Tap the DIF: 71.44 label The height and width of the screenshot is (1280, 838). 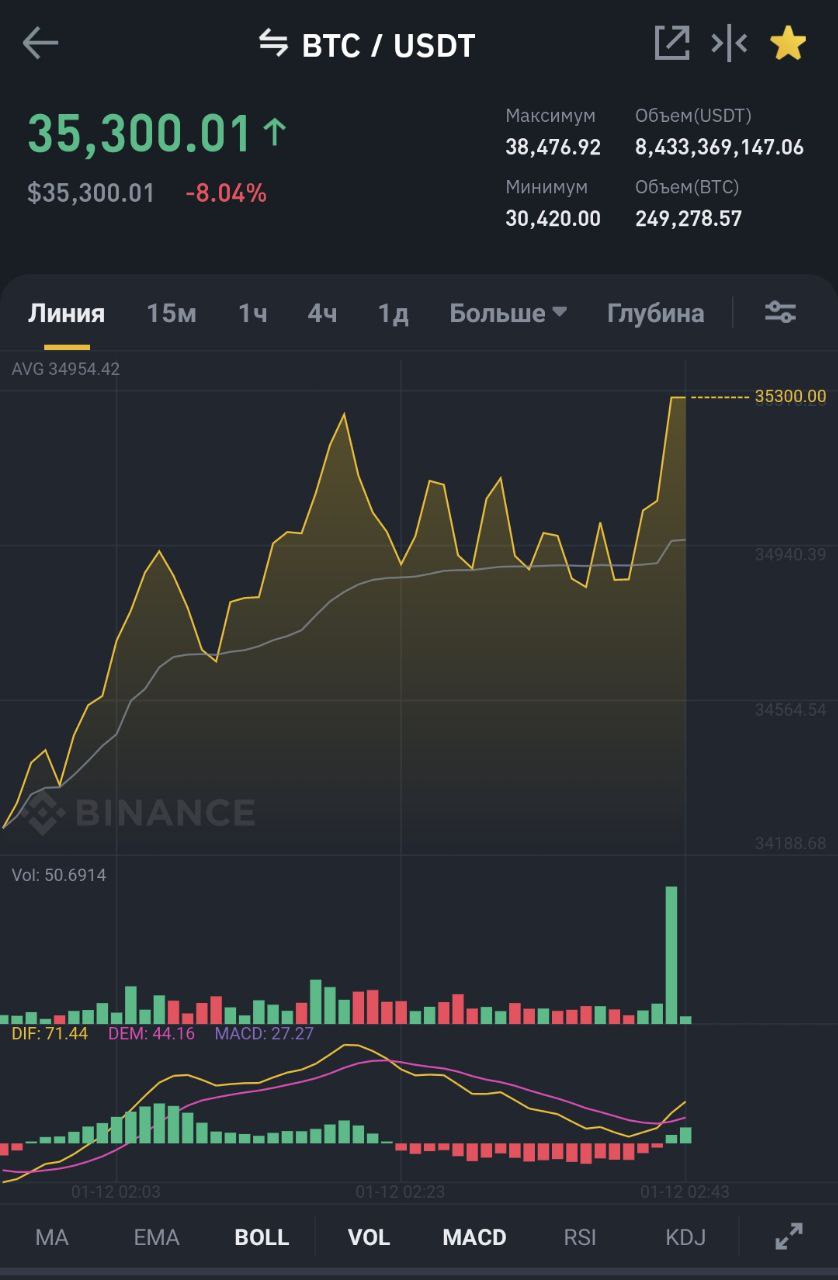point(50,1033)
